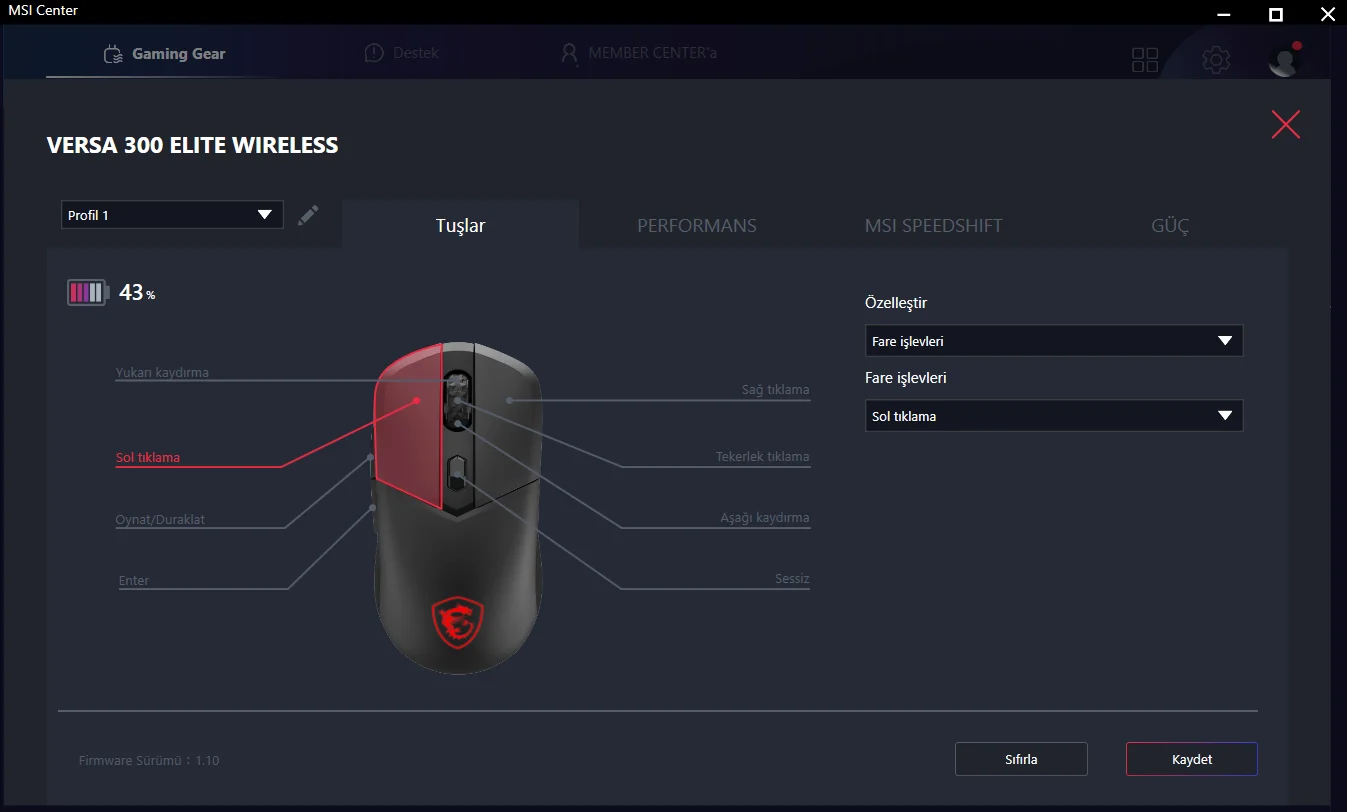The width and height of the screenshot is (1347, 812).
Task: Open the settings gear icon
Action: coord(1216,60)
